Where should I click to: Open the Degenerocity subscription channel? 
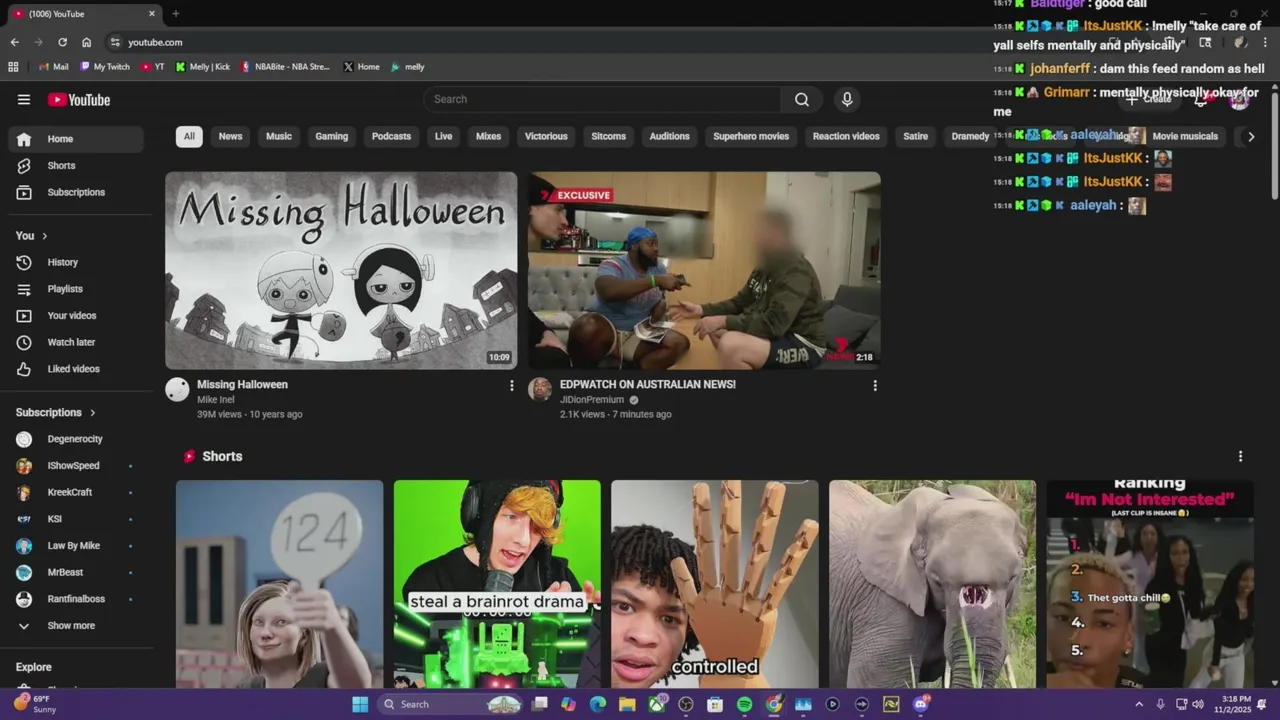pyautogui.click(x=76, y=439)
